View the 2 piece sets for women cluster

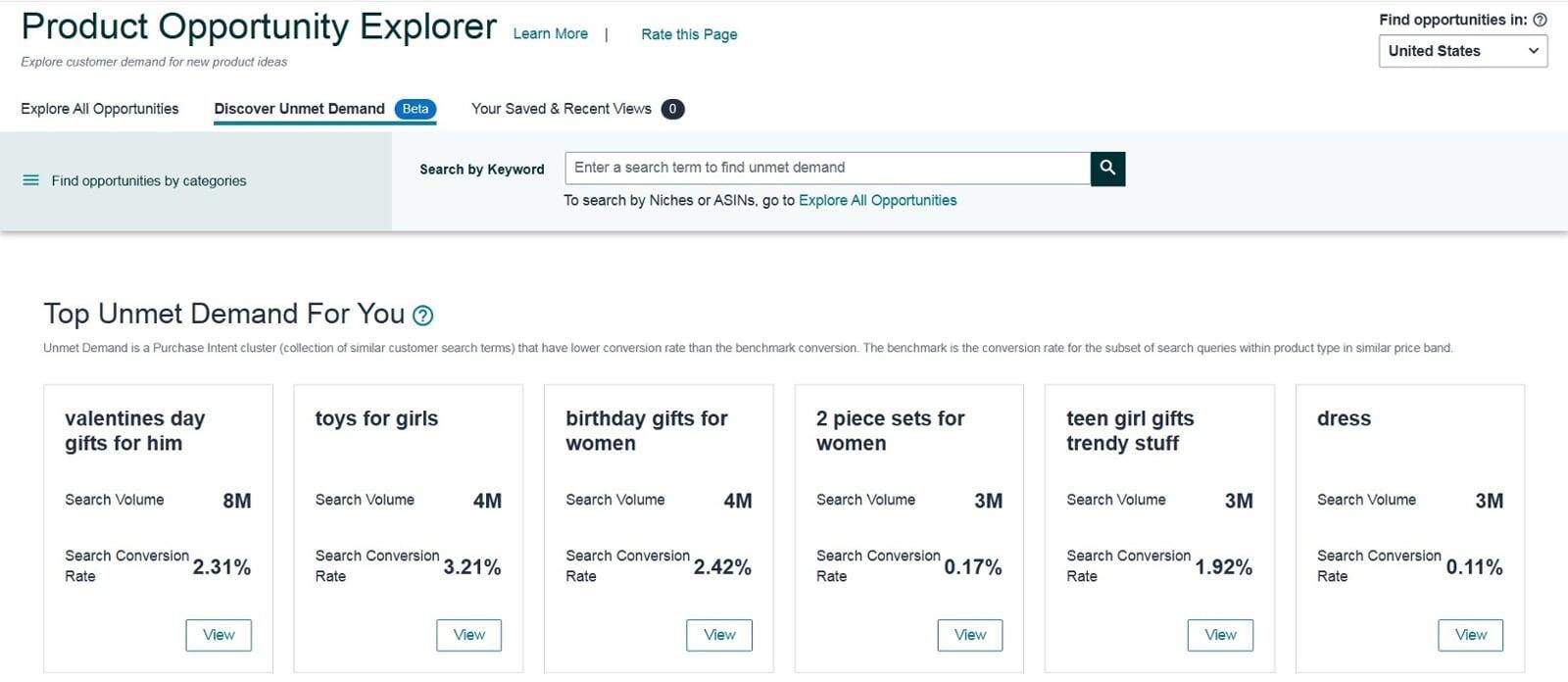pos(969,635)
